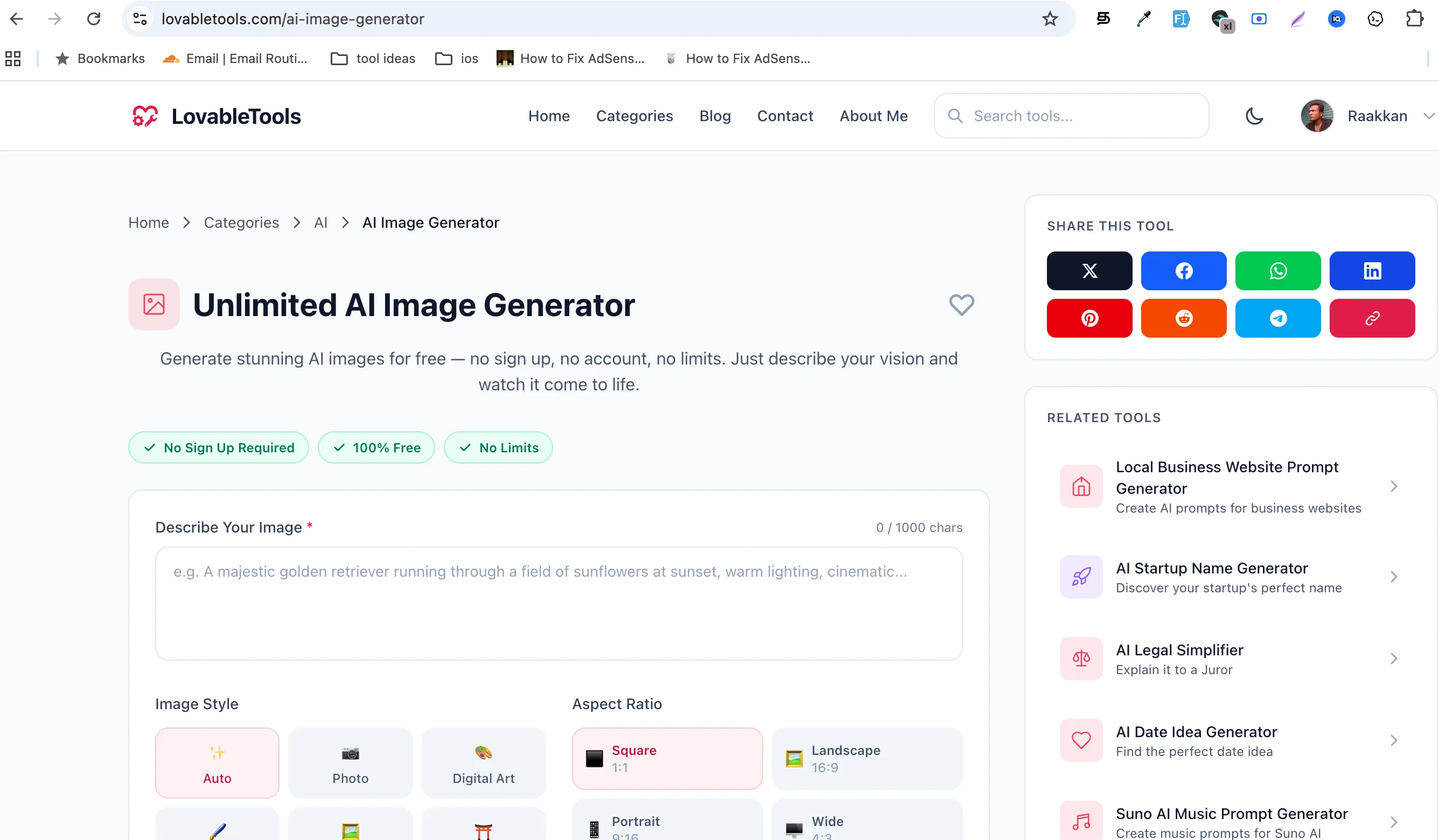This screenshot has height=840, width=1439.
Task: Go to the Categories breadcrumb link
Action: click(242, 223)
